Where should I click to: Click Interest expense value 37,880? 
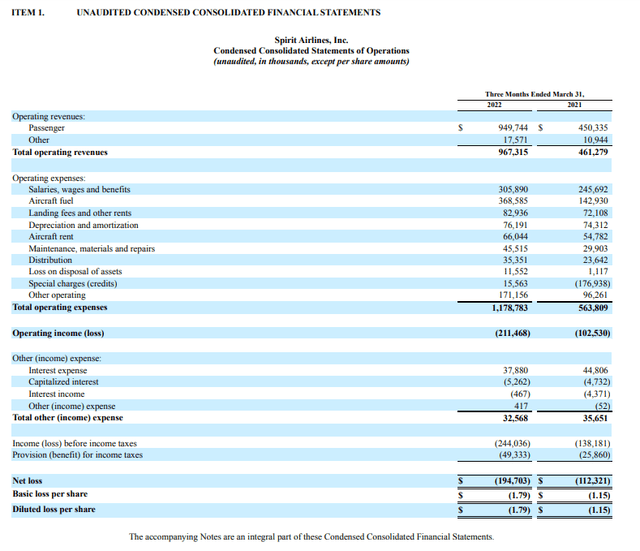click(x=515, y=370)
